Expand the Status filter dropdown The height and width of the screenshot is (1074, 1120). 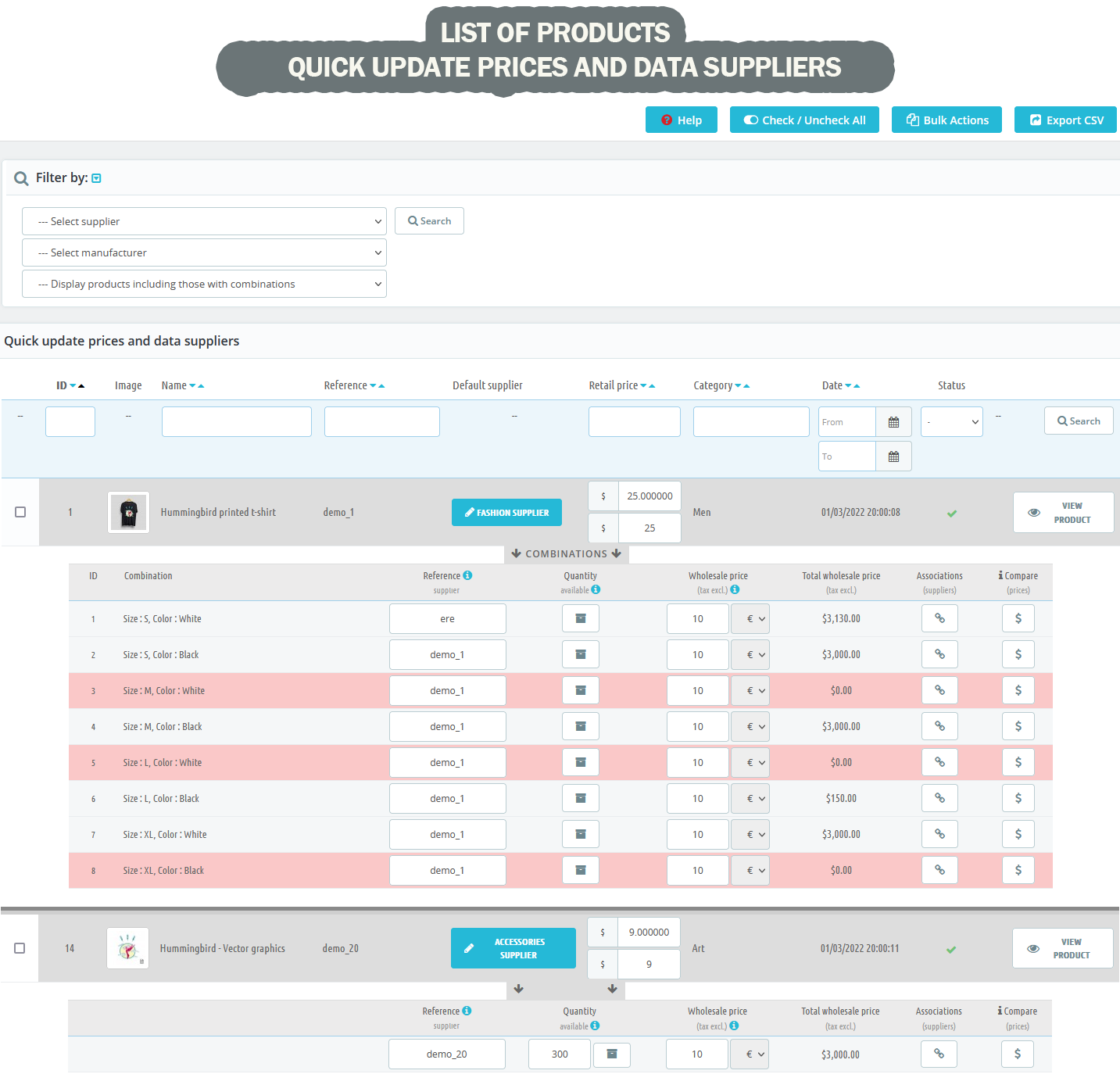point(951,422)
